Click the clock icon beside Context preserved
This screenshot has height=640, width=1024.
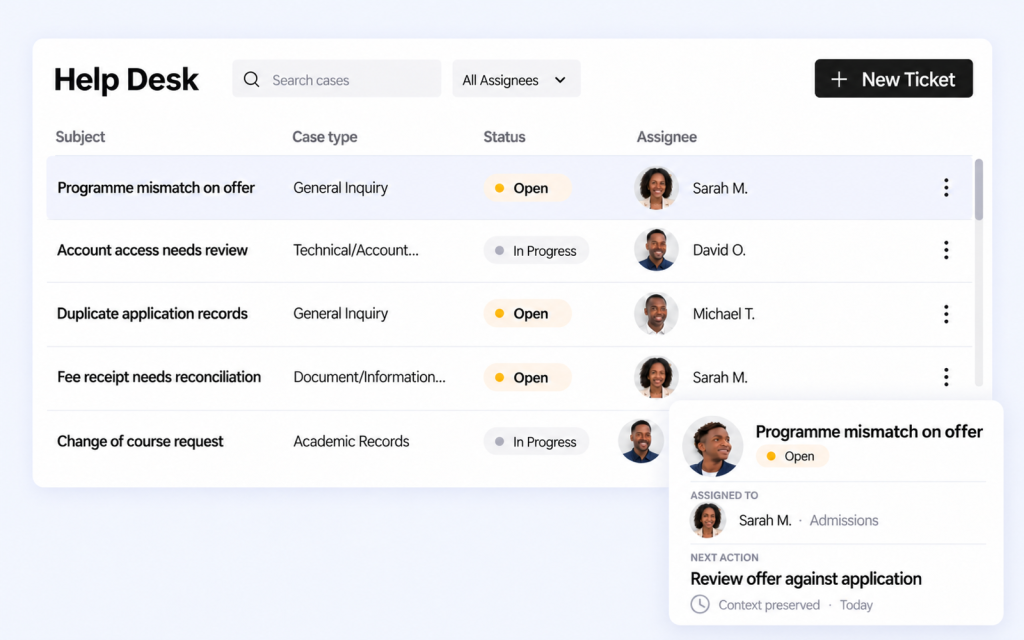(700, 605)
